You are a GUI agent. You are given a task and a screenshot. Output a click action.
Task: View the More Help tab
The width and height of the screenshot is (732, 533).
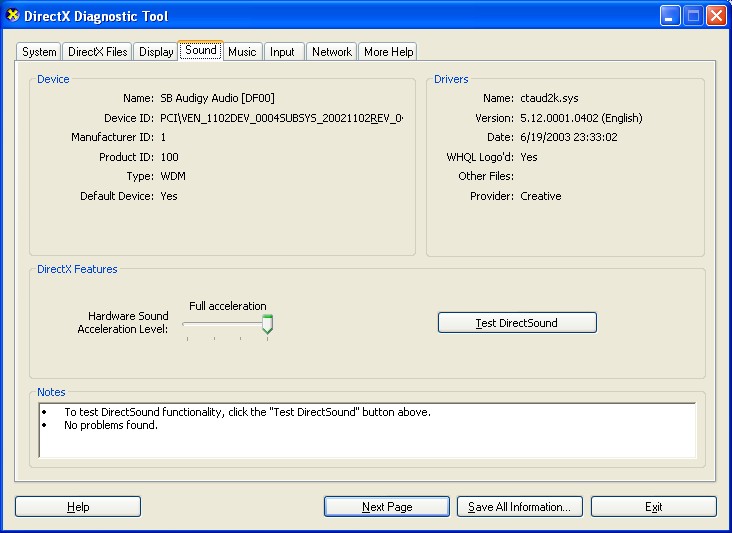point(388,52)
